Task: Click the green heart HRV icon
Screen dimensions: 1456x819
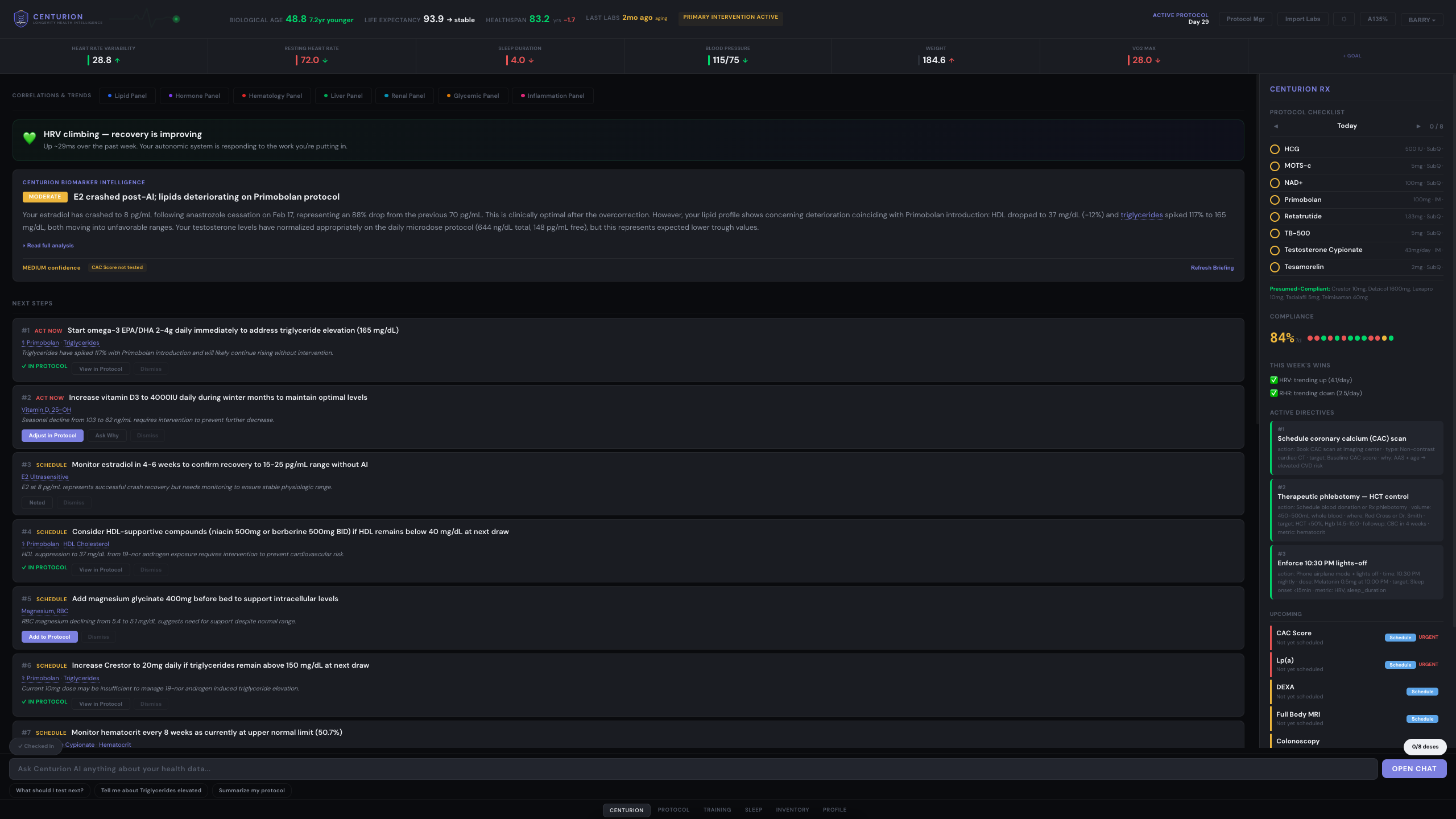Action: click(x=30, y=138)
